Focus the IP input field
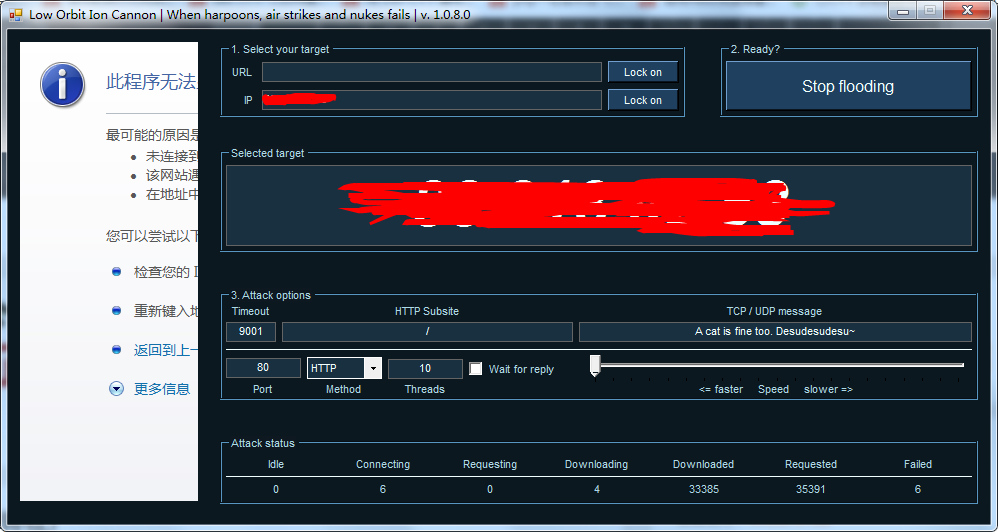998x532 pixels. click(x=432, y=100)
